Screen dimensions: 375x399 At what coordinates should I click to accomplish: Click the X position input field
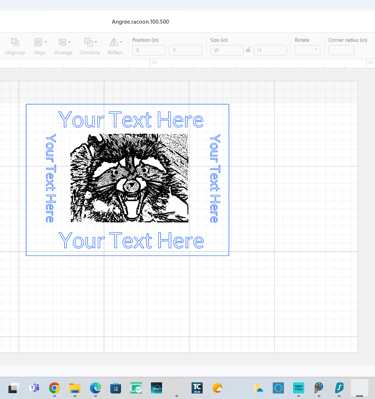149,50
